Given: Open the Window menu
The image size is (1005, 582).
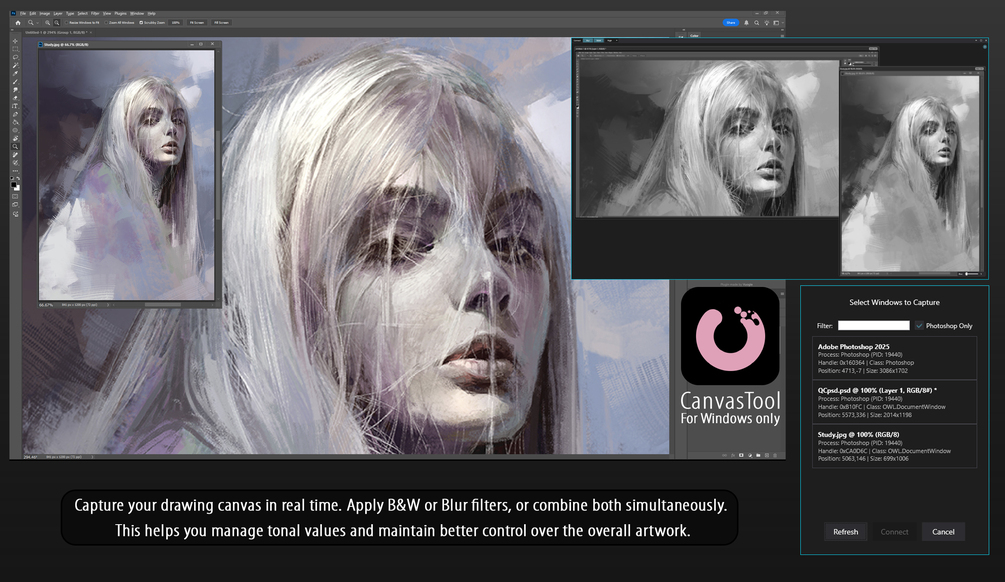Looking at the screenshot, I should pos(137,13).
